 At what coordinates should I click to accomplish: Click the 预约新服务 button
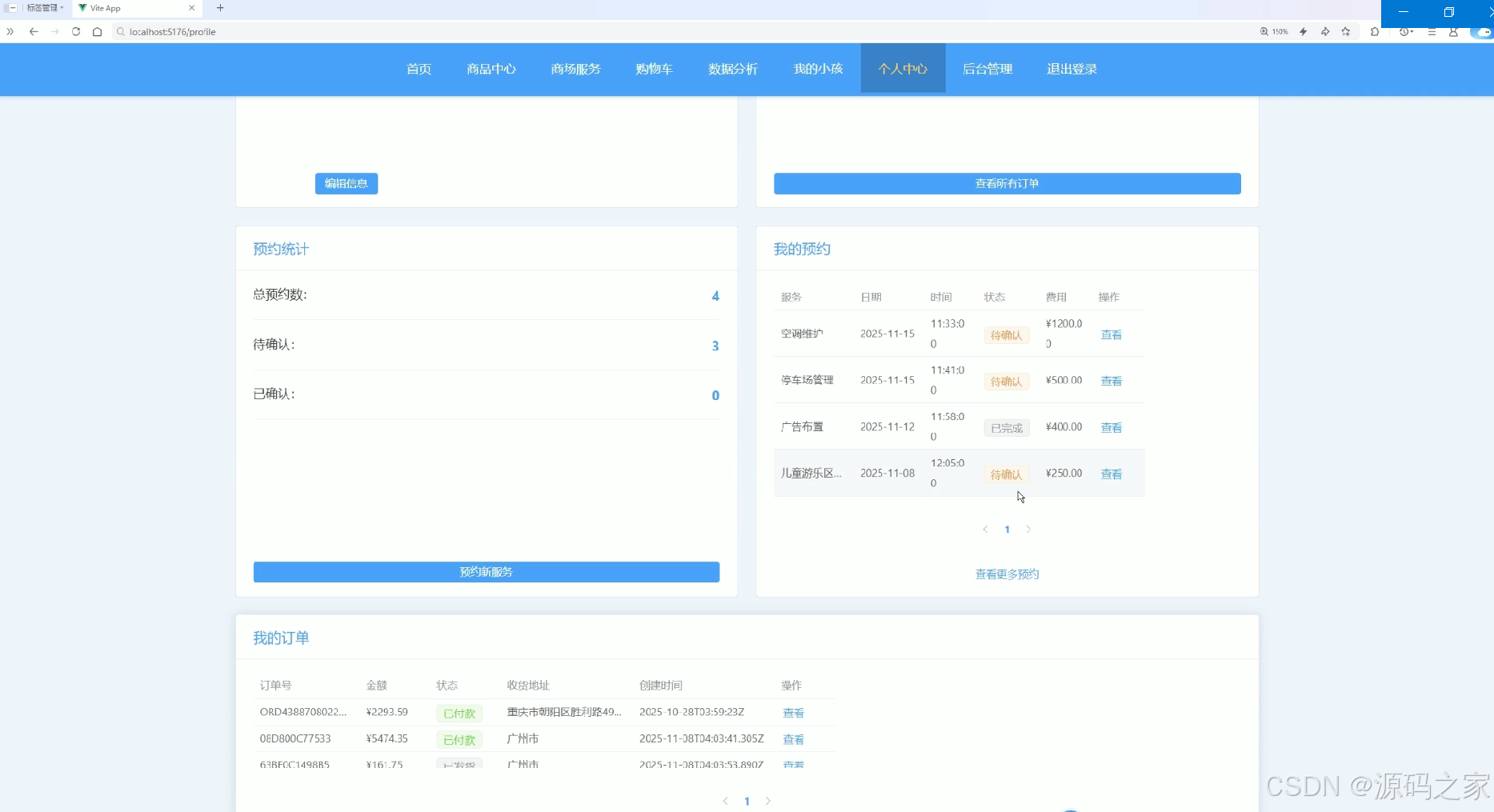(487, 572)
